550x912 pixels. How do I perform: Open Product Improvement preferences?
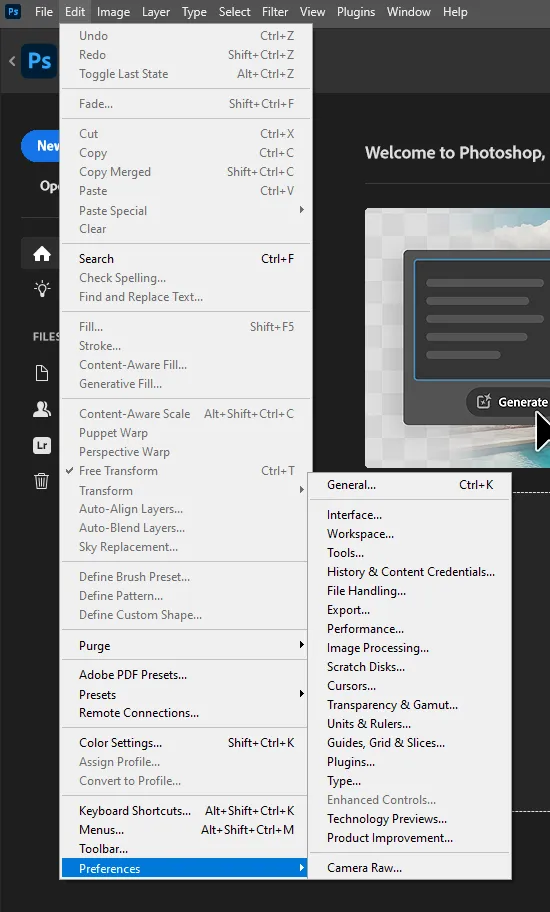click(410, 838)
